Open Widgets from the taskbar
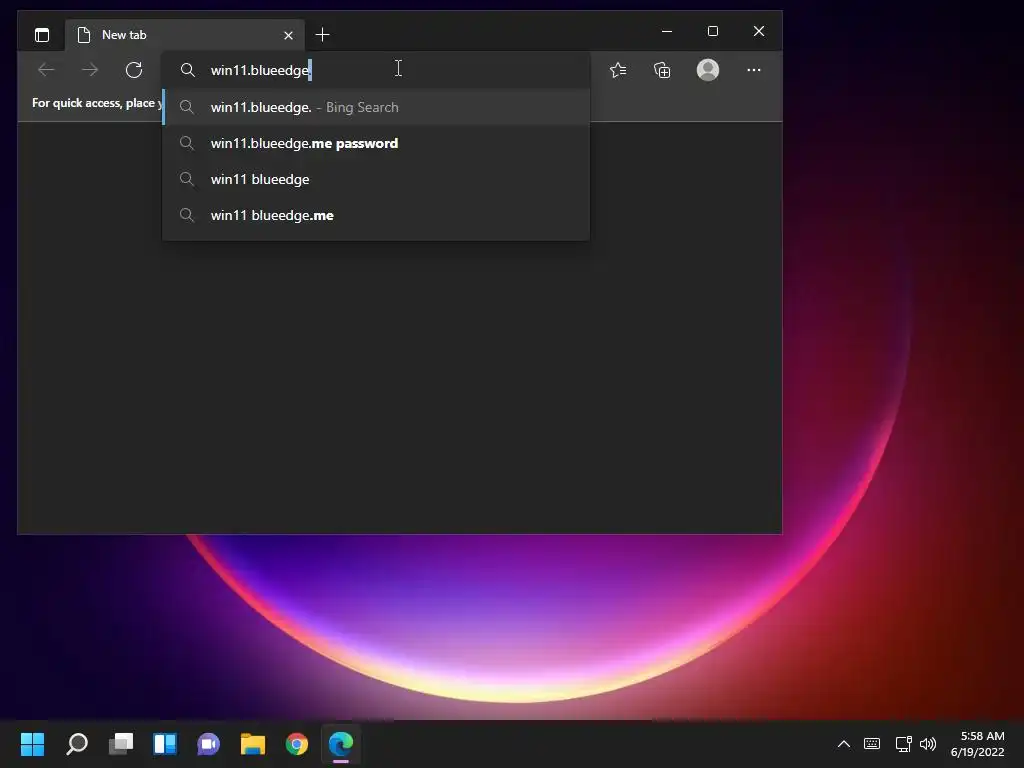 (x=165, y=744)
